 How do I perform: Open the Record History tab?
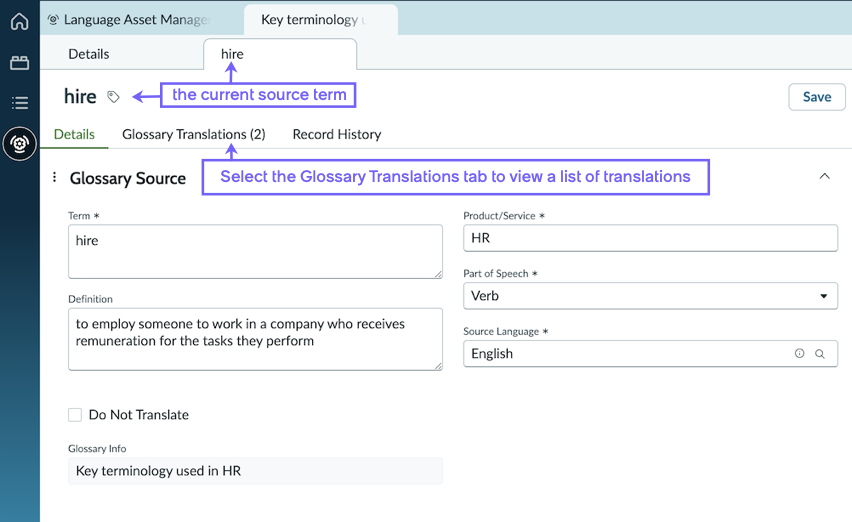[x=337, y=134]
